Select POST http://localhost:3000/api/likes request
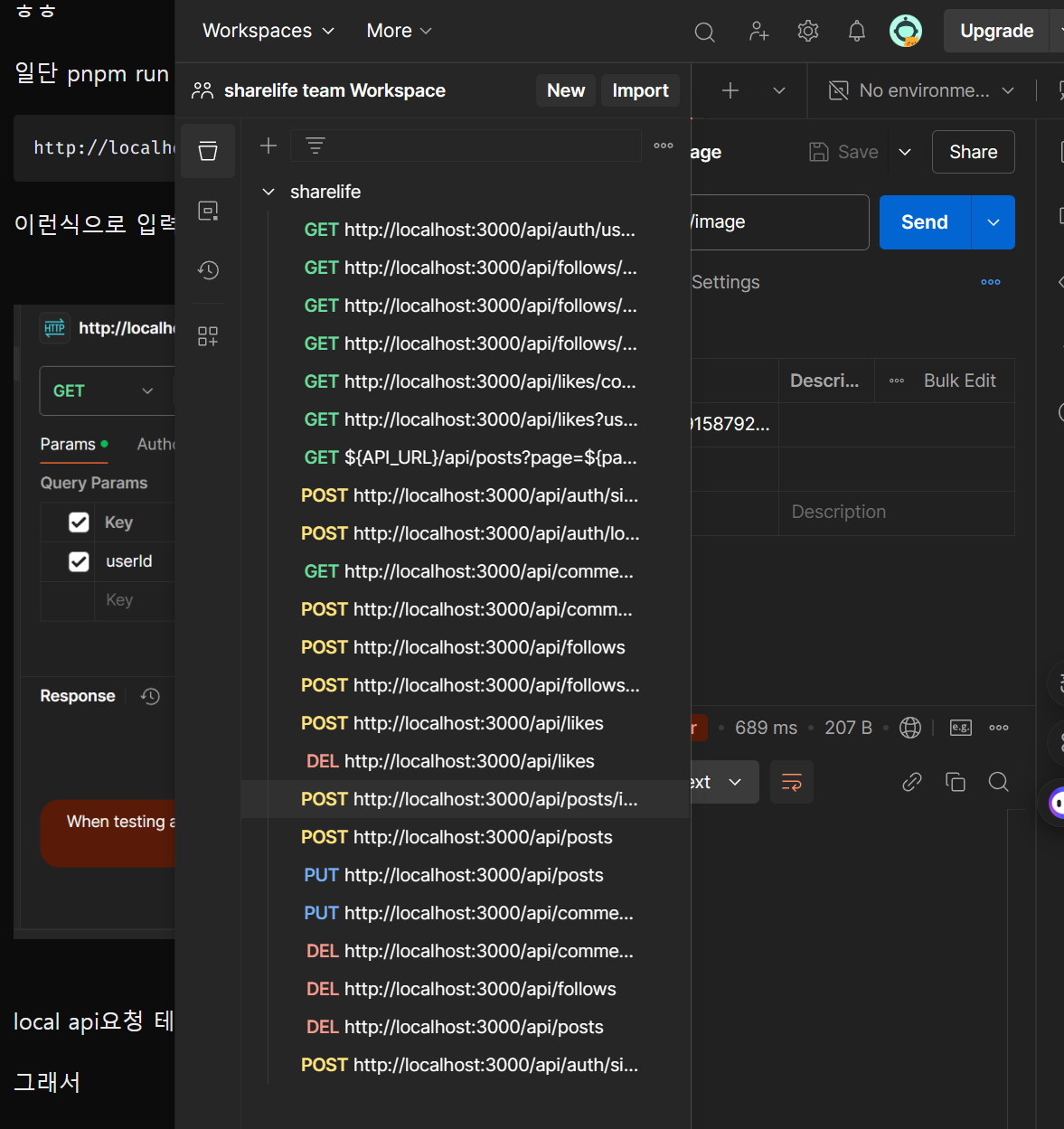This screenshot has height=1129, width=1064. click(466, 723)
